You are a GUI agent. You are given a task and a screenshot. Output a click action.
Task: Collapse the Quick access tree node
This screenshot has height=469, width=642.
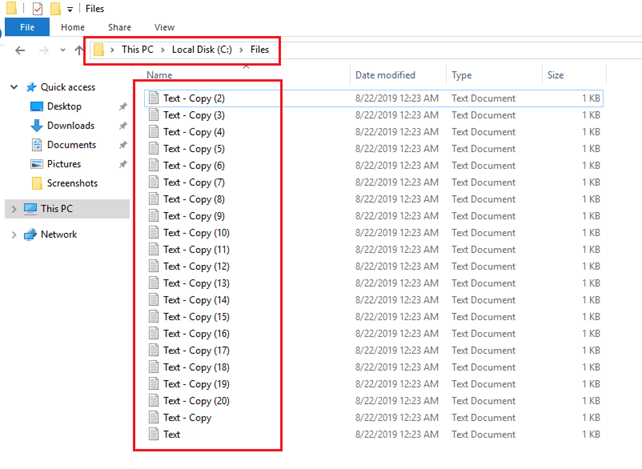tap(14, 87)
